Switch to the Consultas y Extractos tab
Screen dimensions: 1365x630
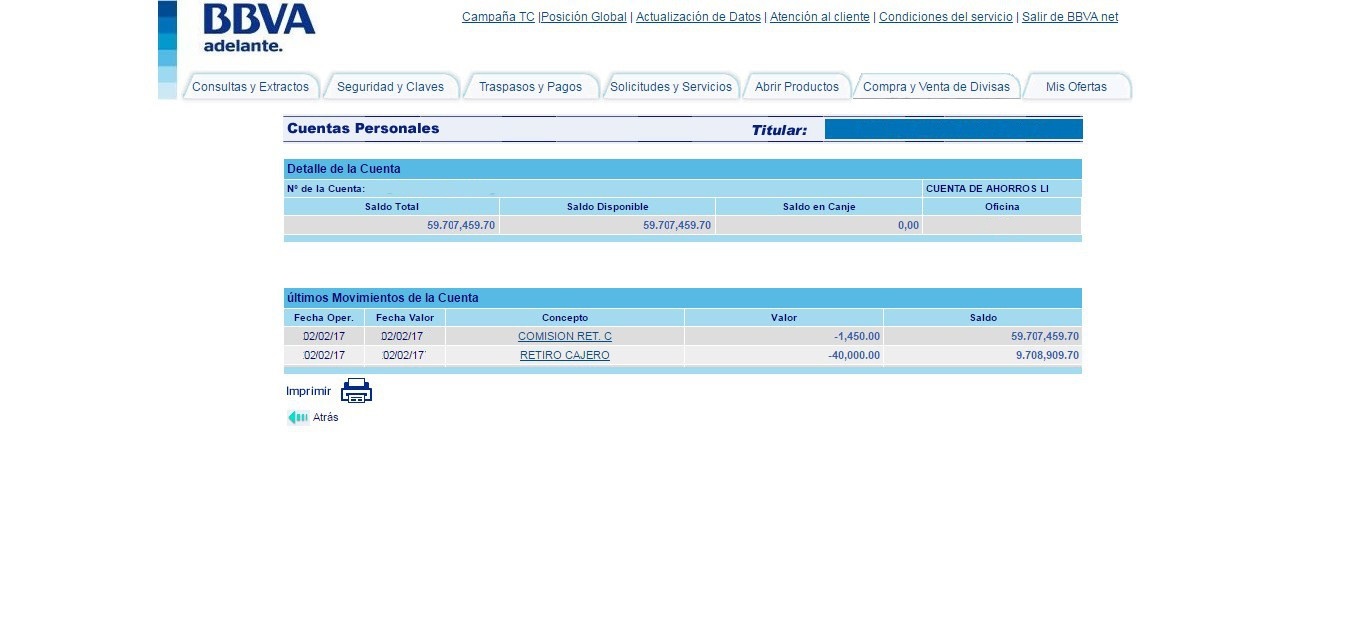(250, 86)
